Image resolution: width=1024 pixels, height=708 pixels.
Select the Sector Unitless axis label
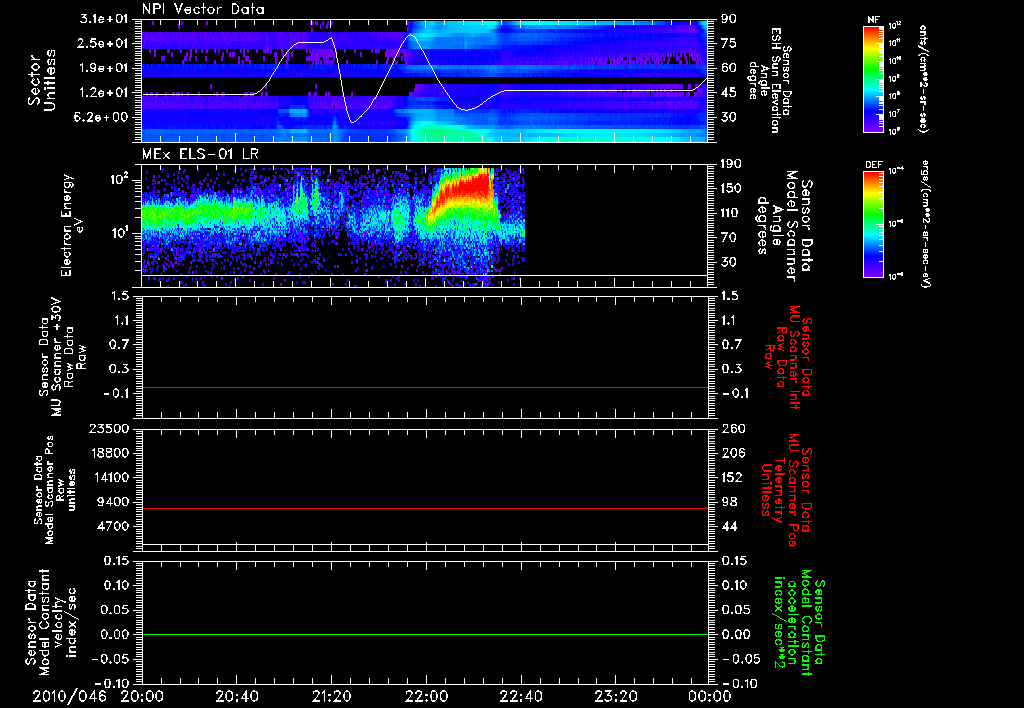click(x=42, y=80)
